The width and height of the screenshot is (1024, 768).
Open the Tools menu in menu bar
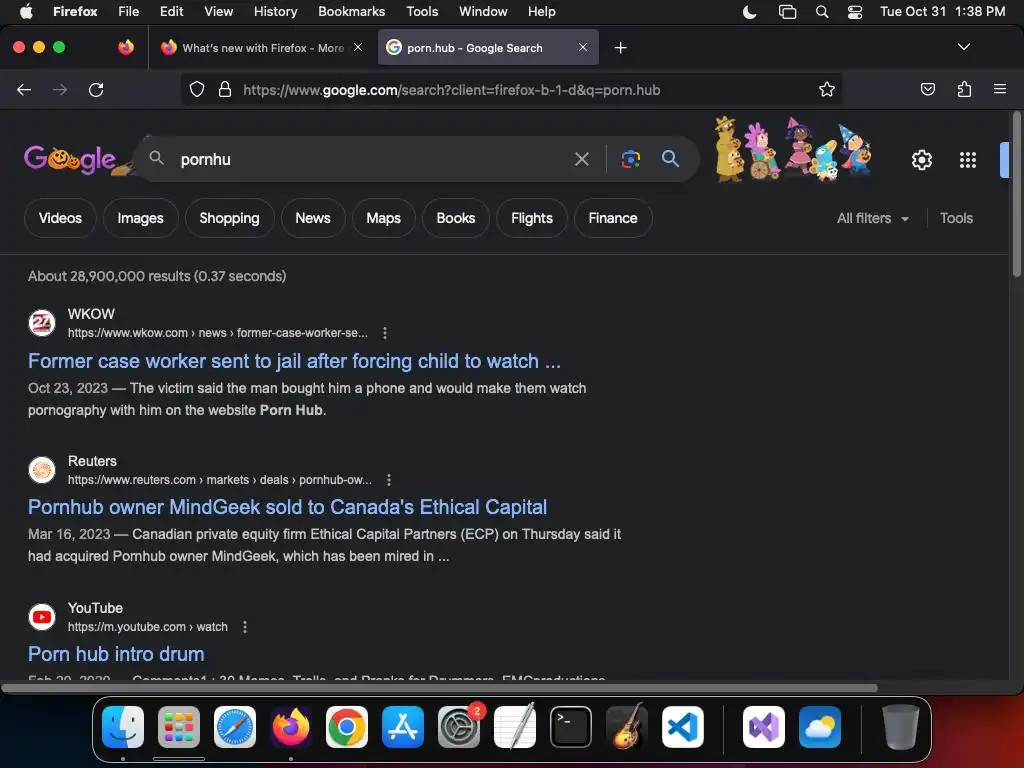click(422, 11)
